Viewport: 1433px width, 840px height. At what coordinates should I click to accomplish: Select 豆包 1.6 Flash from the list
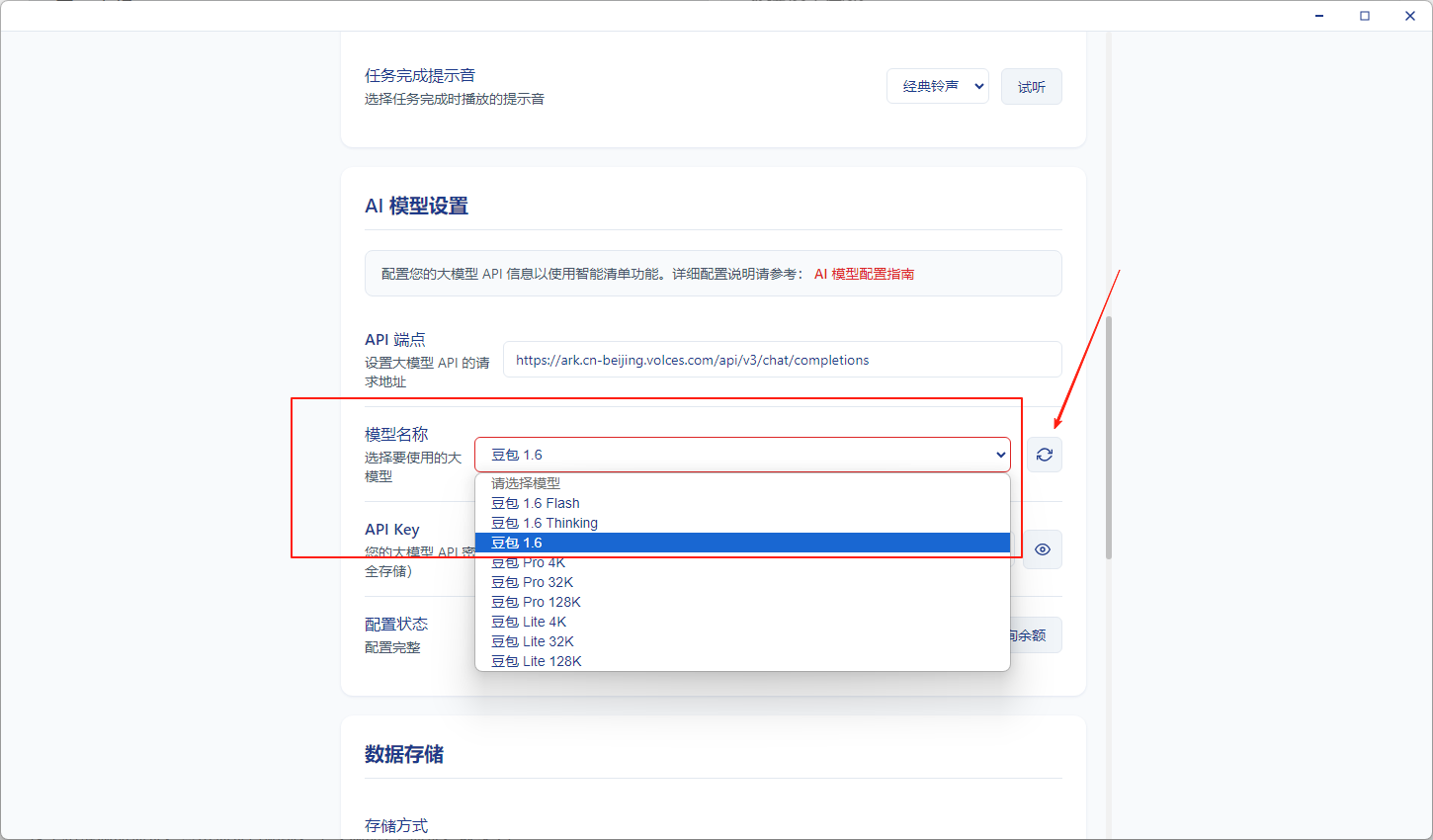[x=743, y=503]
